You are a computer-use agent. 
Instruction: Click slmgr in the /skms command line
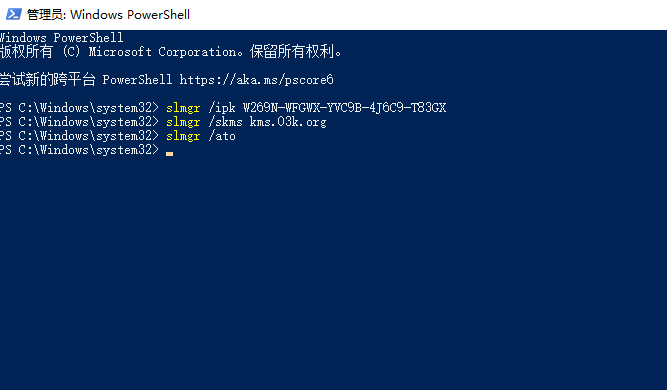click(x=183, y=122)
